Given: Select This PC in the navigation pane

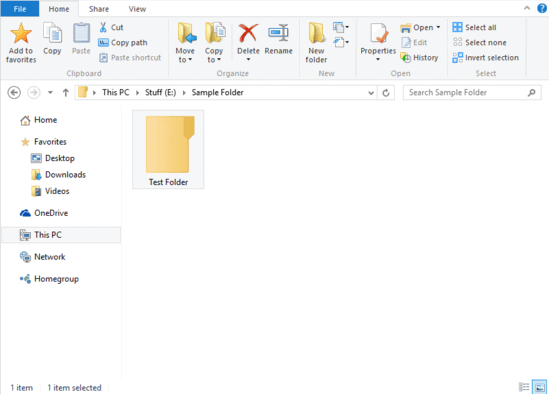Looking at the screenshot, I should (61, 235).
